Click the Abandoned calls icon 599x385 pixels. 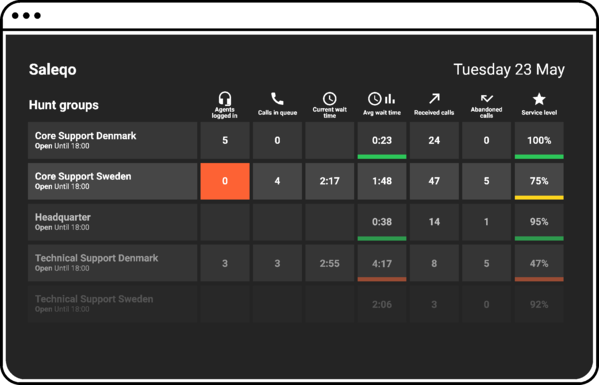click(x=486, y=99)
